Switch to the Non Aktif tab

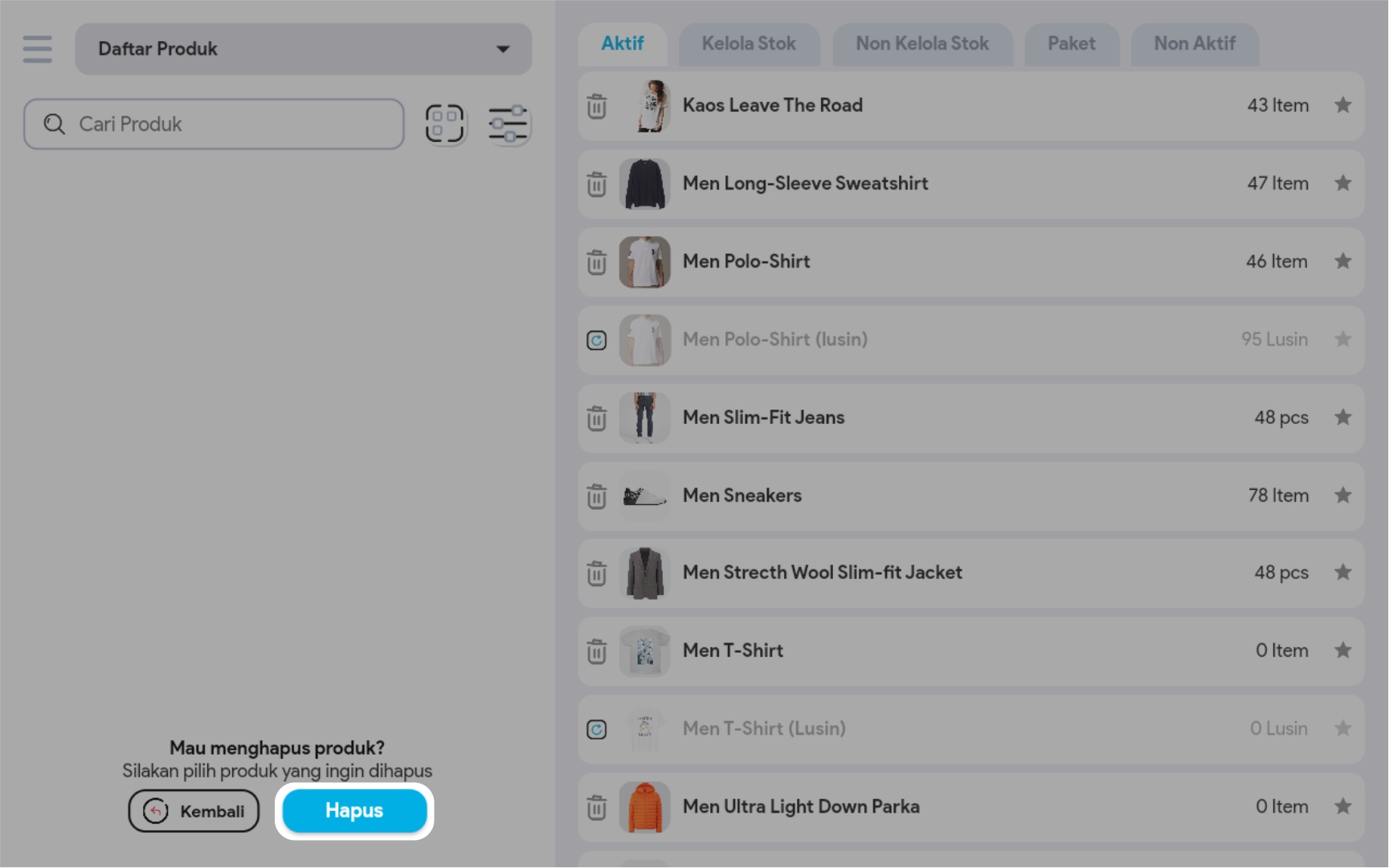pyautogui.click(x=1194, y=44)
